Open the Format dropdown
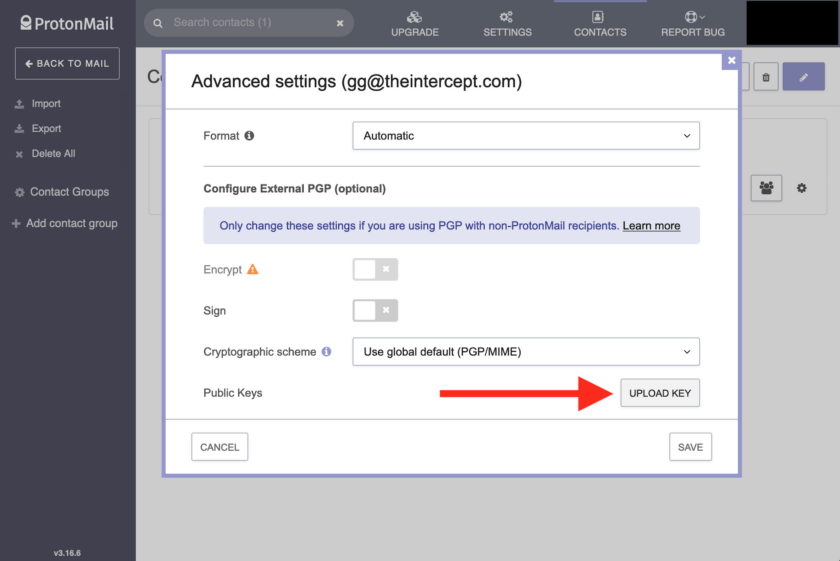Screen dimensions: 840x561 (526, 136)
